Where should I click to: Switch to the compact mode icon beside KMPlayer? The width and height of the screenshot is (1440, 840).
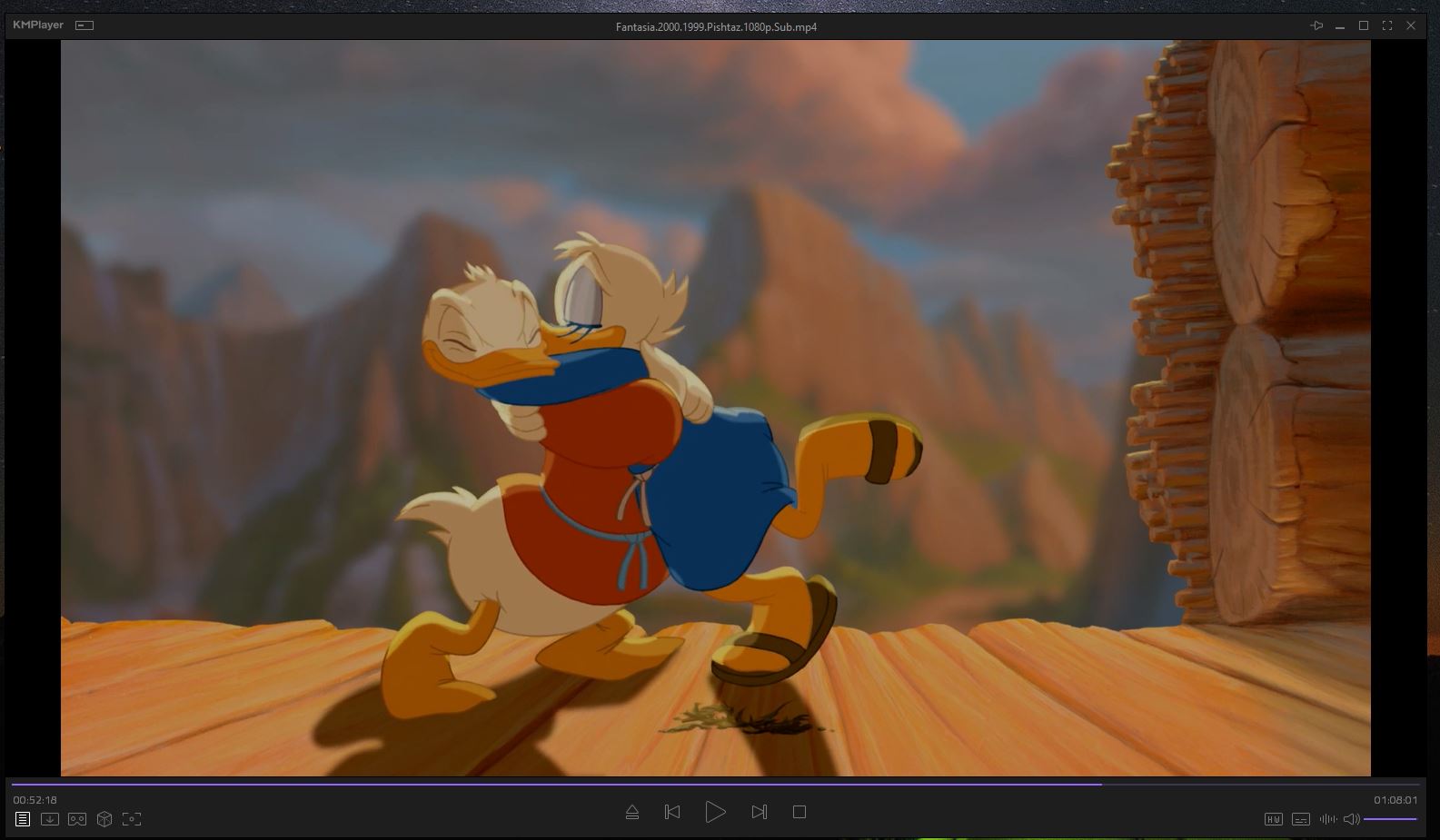pos(84,25)
